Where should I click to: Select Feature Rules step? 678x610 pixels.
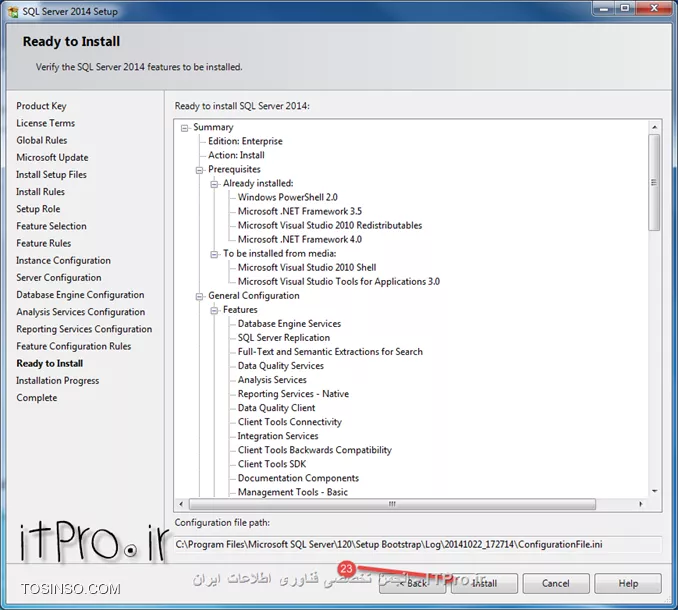(x=44, y=243)
